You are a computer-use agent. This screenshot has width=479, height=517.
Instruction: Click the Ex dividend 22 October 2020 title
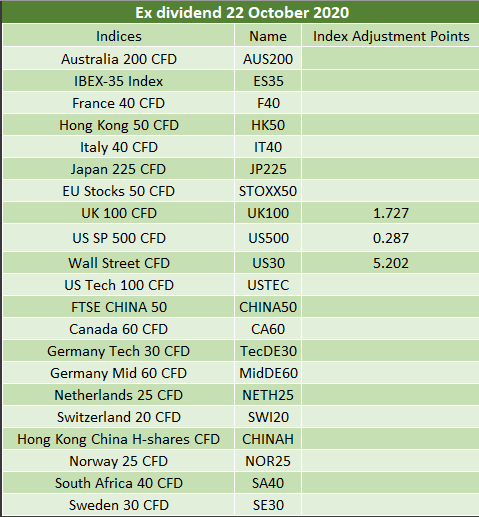[242, 13]
